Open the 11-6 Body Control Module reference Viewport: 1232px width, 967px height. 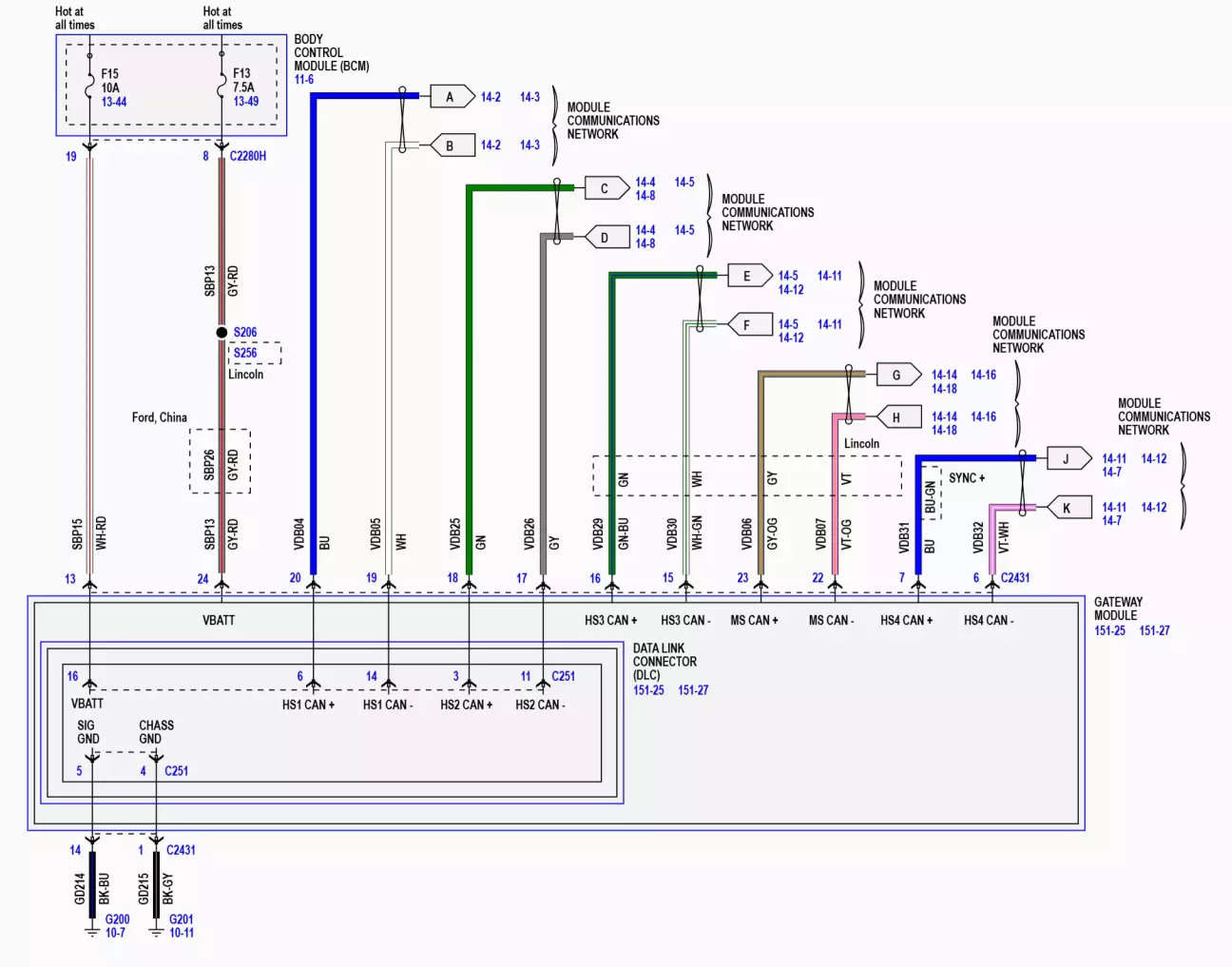click(304, 80)
